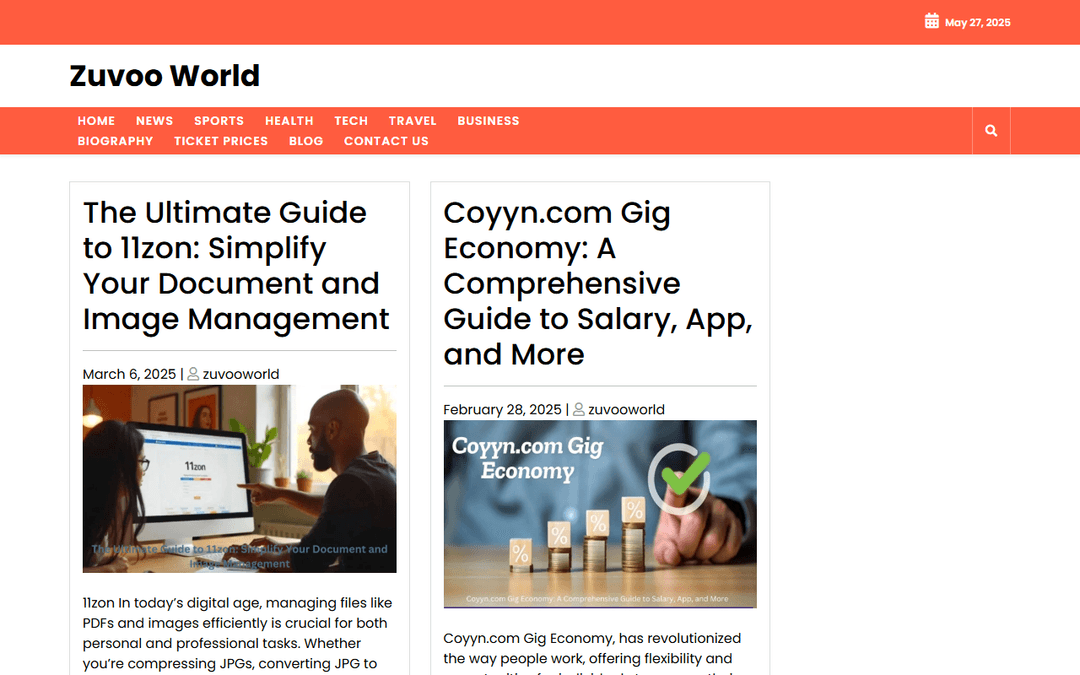Image resolution: width=1080 pixels, height=675 pixels.
Task: Open the Biography menu item
Action: click(115, 141)
